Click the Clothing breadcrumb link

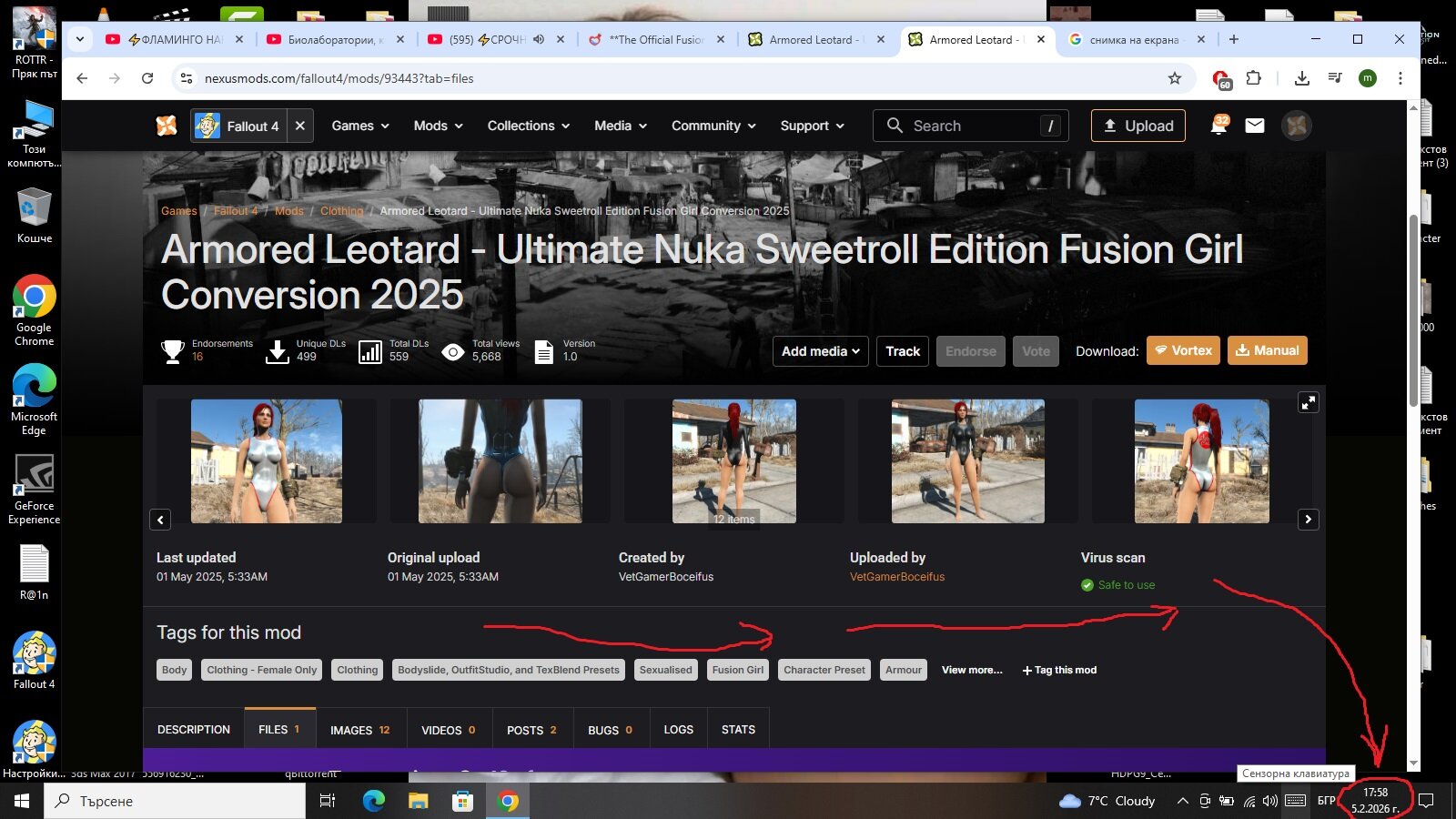[341, 211]
